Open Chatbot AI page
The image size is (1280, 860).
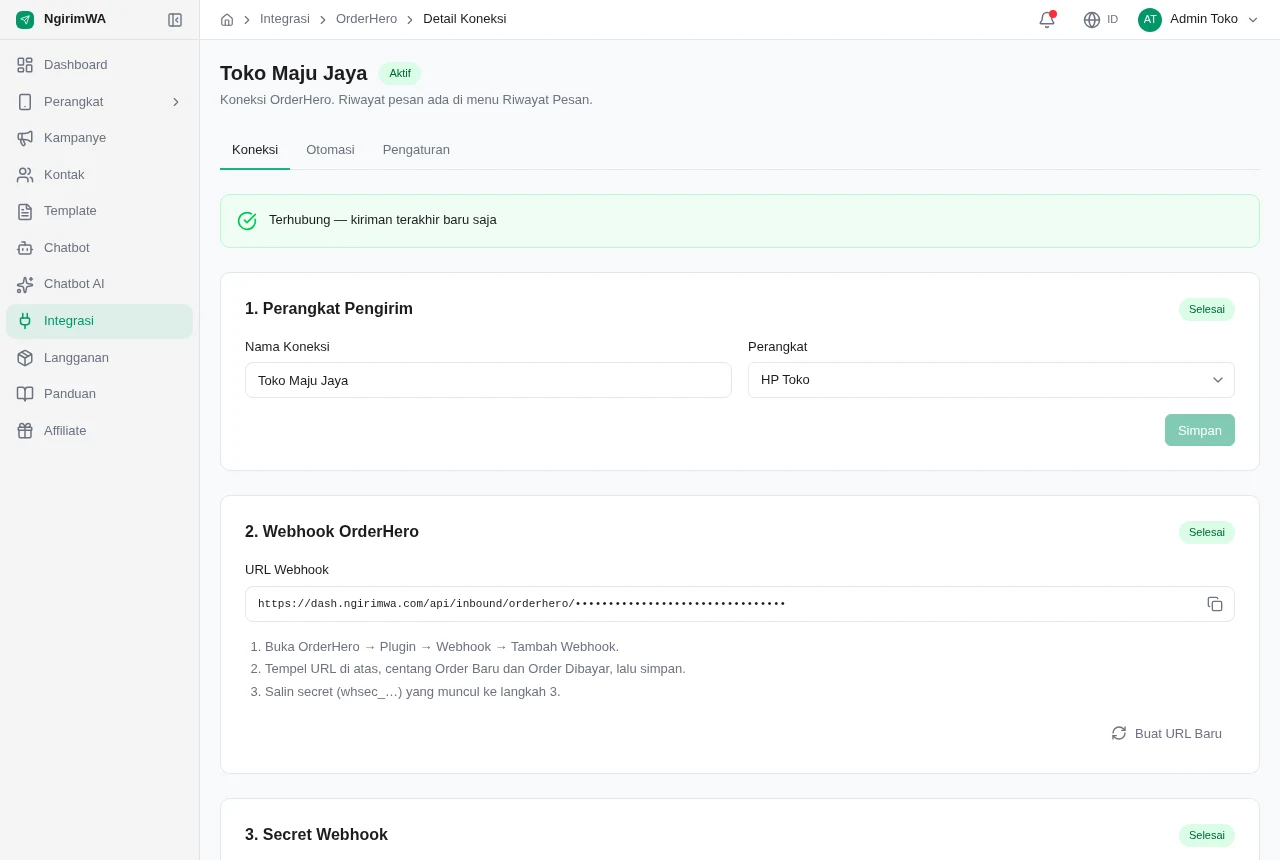99,284
